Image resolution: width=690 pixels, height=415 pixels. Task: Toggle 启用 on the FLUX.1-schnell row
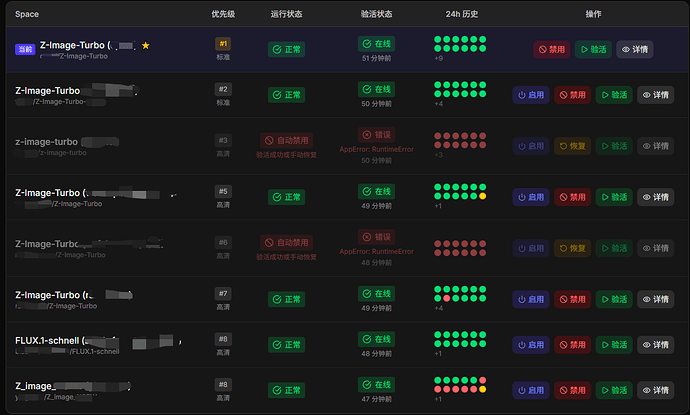coord(531,345)
